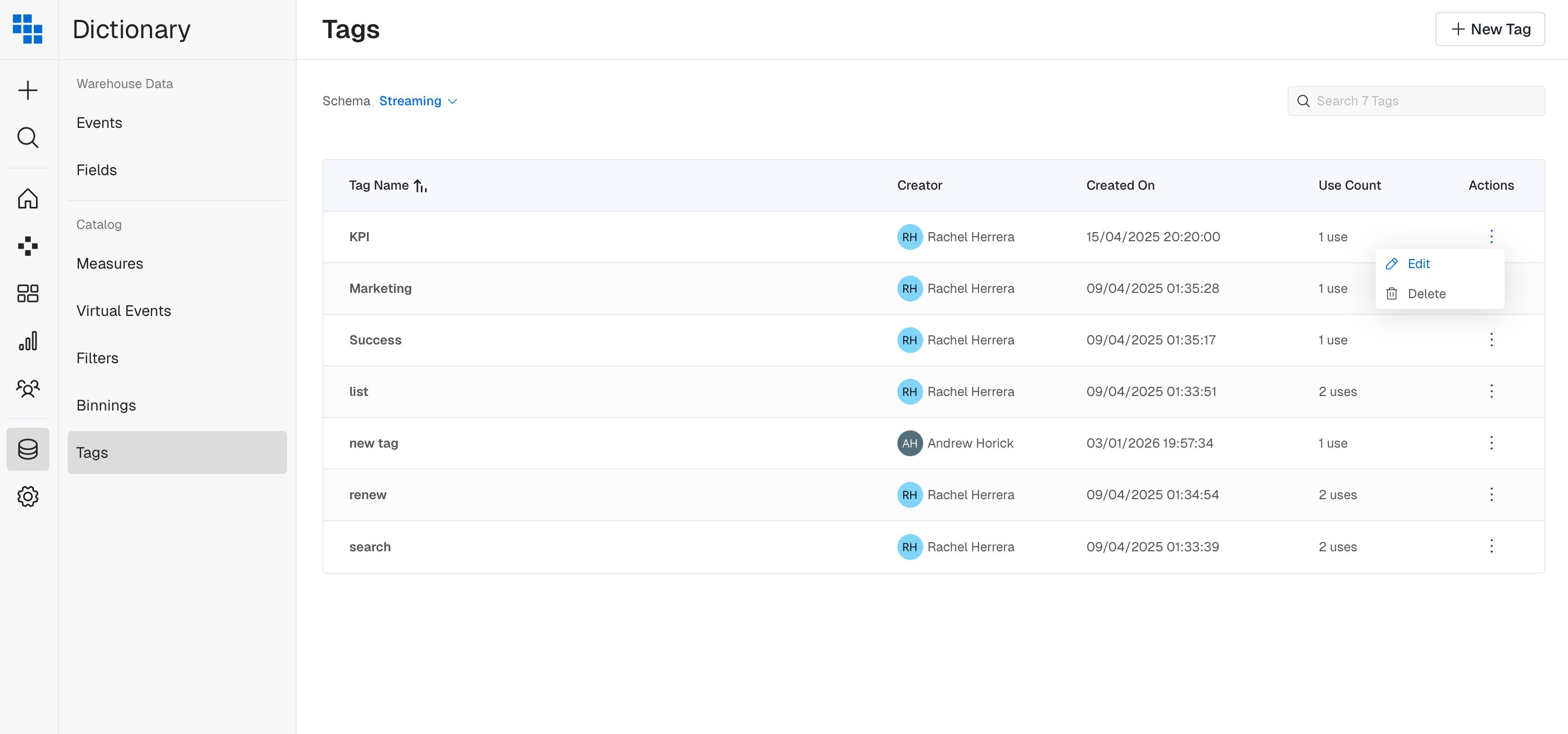Open the dashboards grid icon

coord(27,293)
